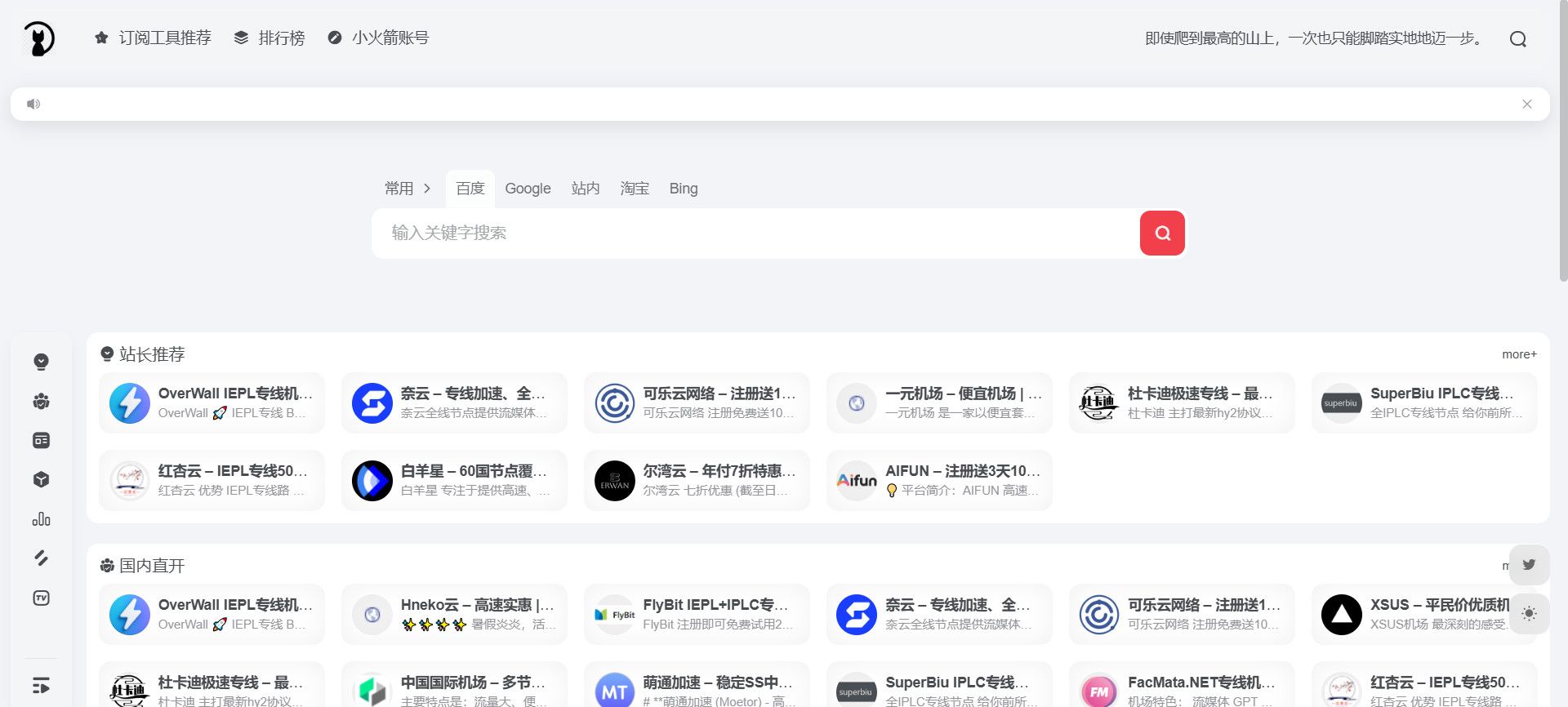Click the black cat site logo

(x=38, y=38)
